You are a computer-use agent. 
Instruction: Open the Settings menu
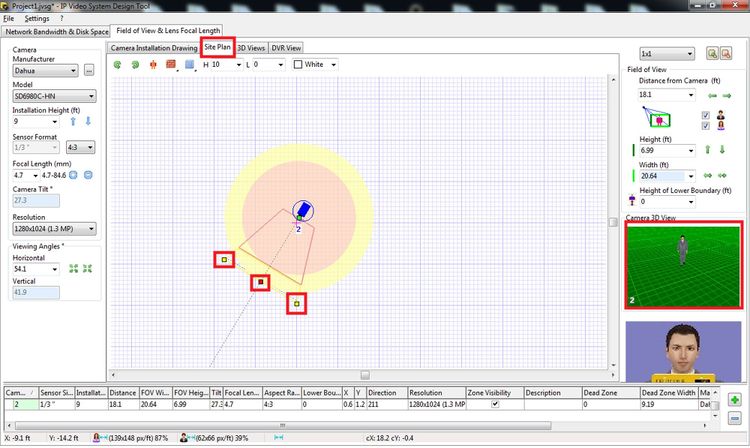click(37, 18)
